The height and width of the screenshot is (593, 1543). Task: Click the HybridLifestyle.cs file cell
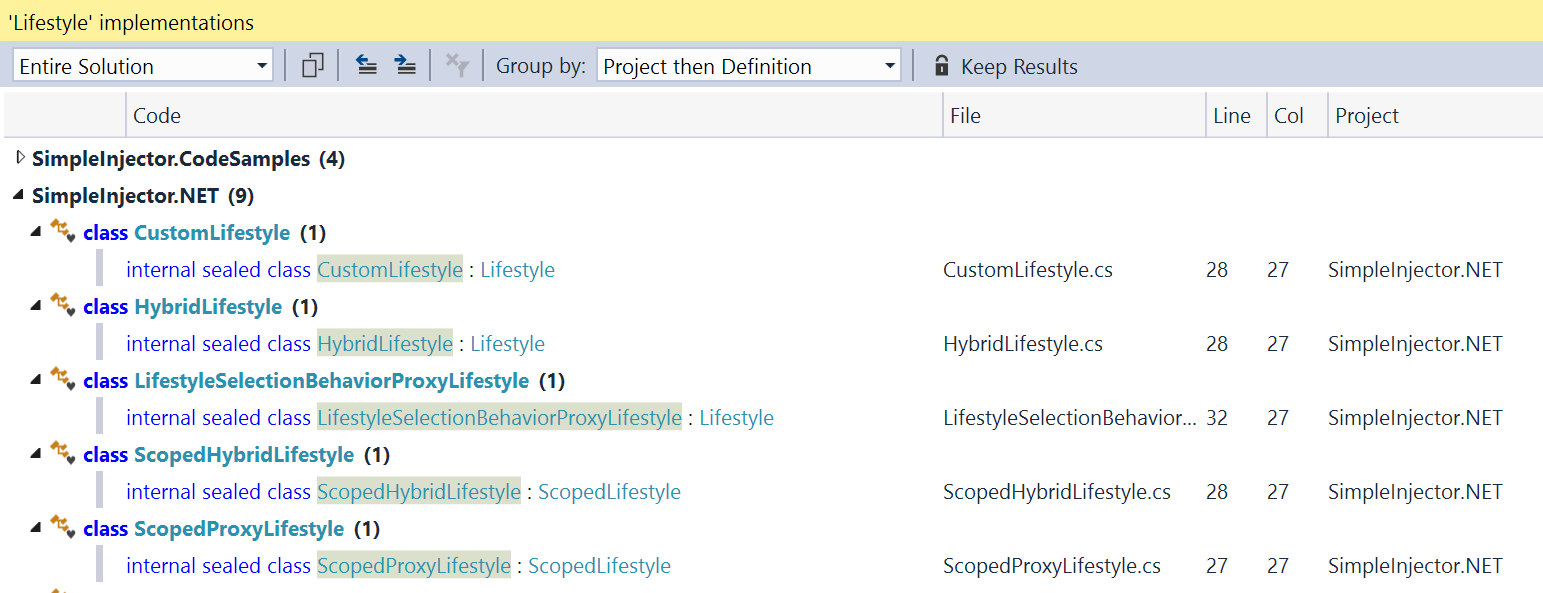click(1023, 344)
